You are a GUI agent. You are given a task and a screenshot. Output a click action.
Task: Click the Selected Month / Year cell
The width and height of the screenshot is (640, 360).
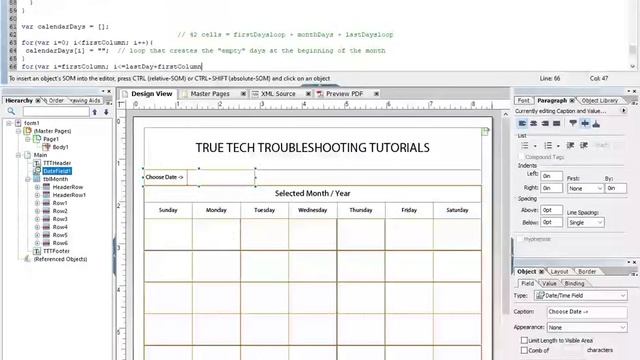pos(312,193)
